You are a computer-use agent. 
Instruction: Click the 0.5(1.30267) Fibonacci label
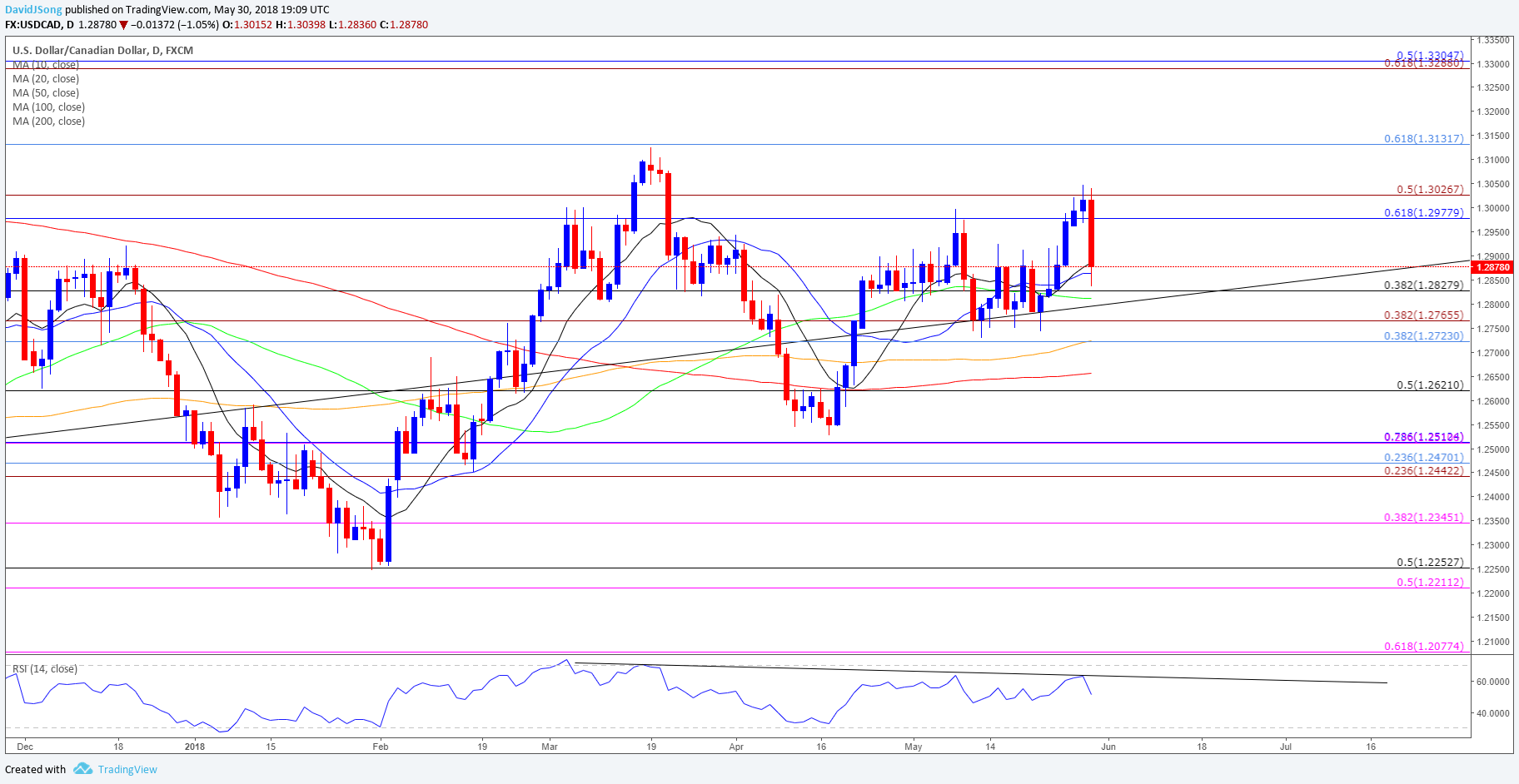[x=1430, y=190]
